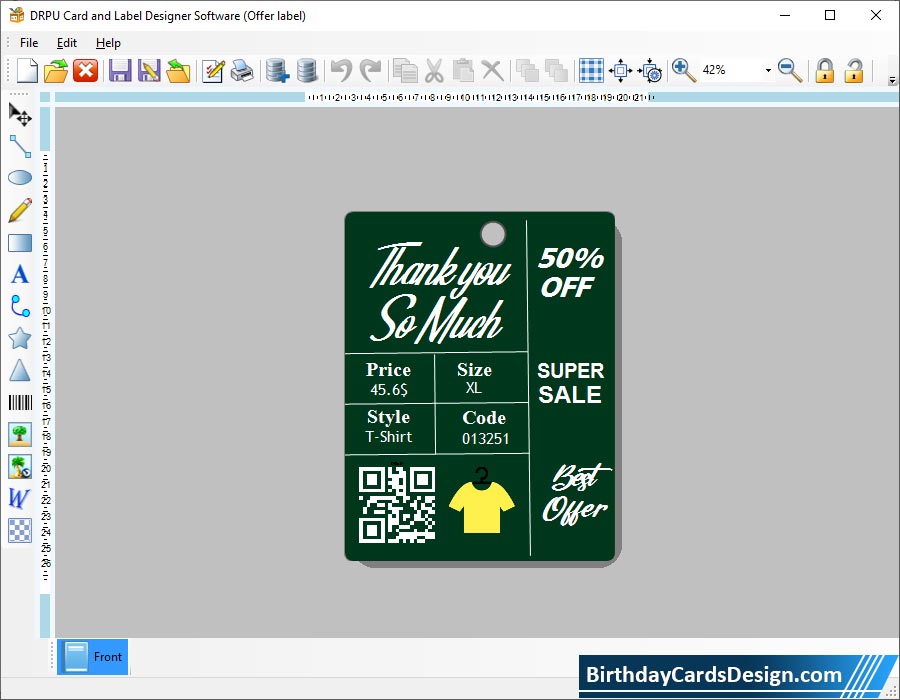Open the Edit menu

coord(67,42)
